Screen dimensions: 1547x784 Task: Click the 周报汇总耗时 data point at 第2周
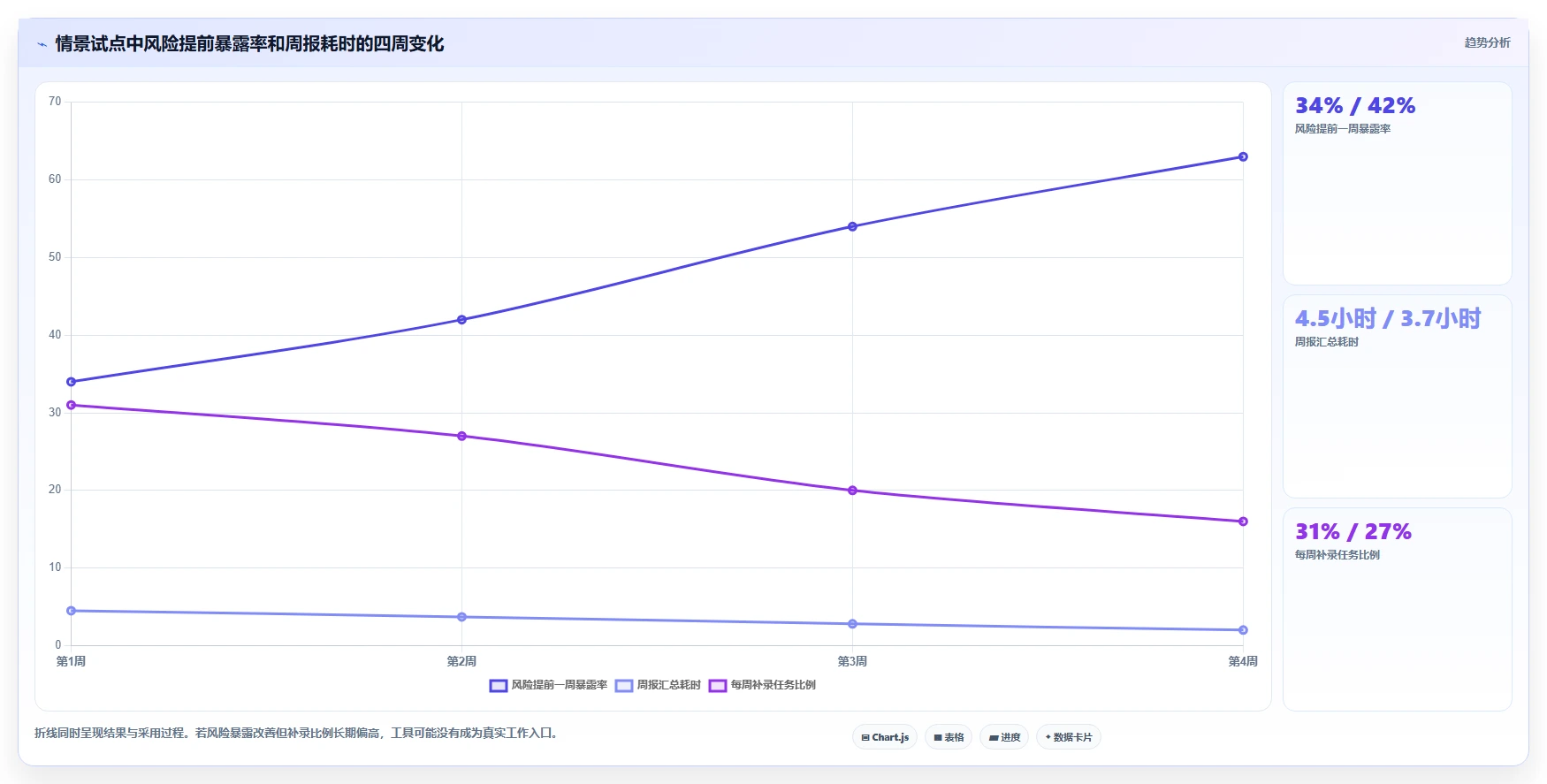pyautogui.click(x=461, y=617)
